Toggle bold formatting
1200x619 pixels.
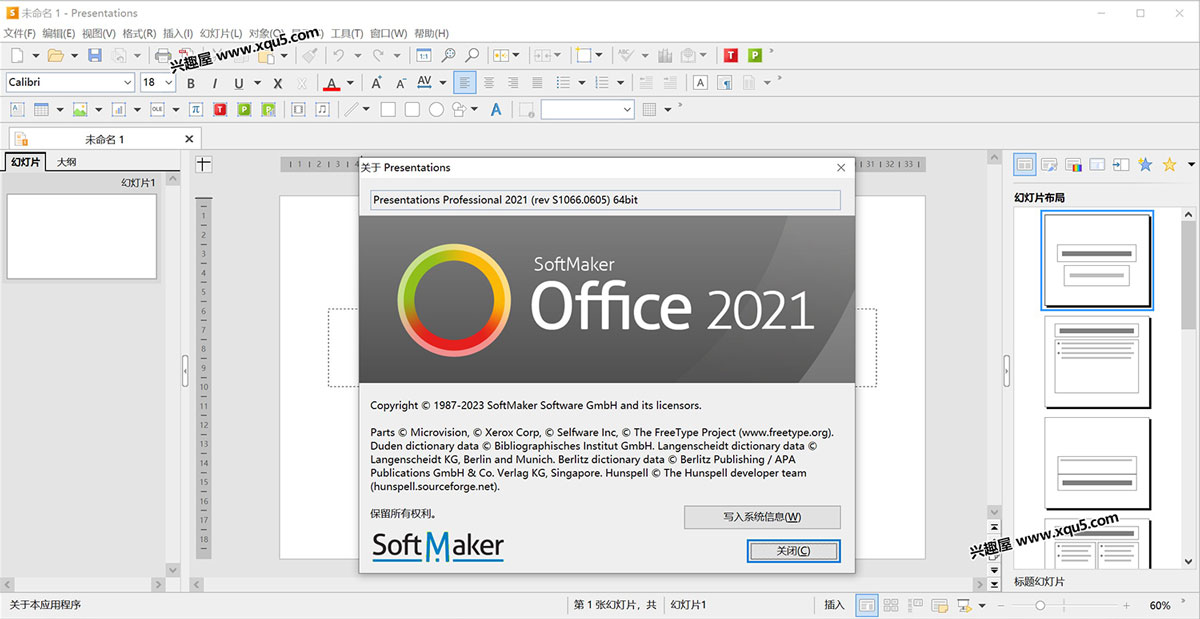191,83
